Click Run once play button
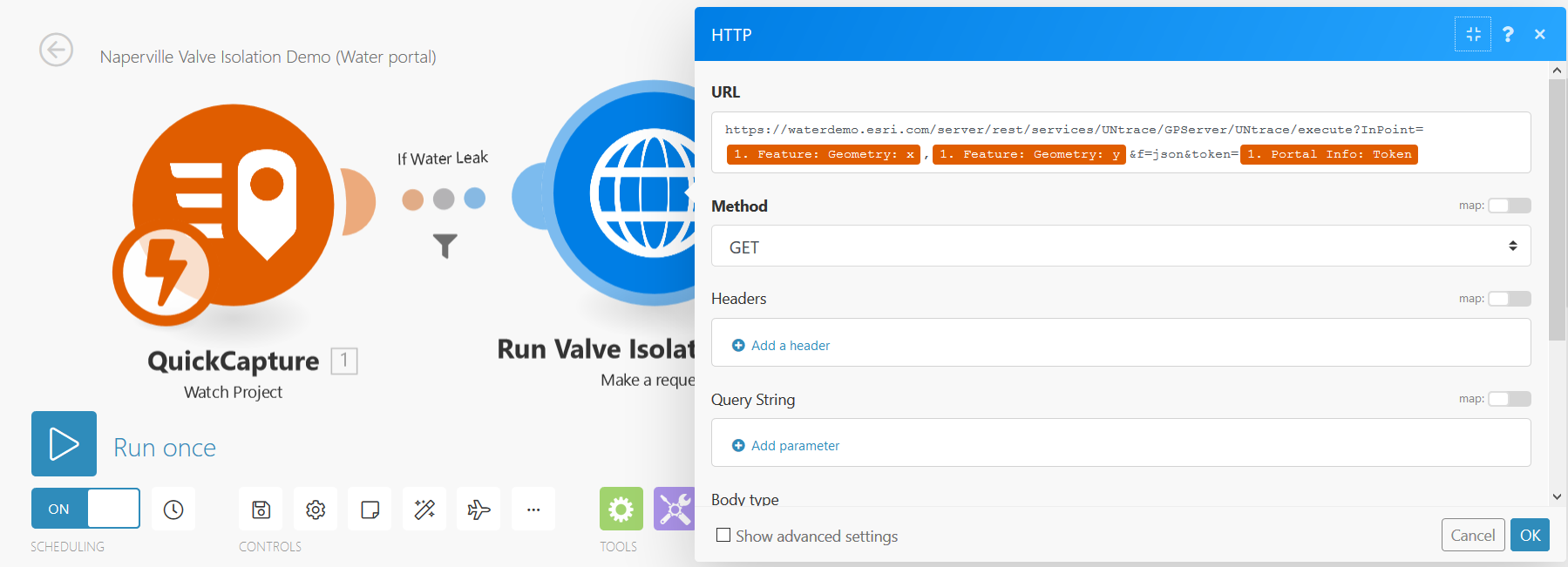Viewport: 1568px width, 567px height. [x=64, y=443]
